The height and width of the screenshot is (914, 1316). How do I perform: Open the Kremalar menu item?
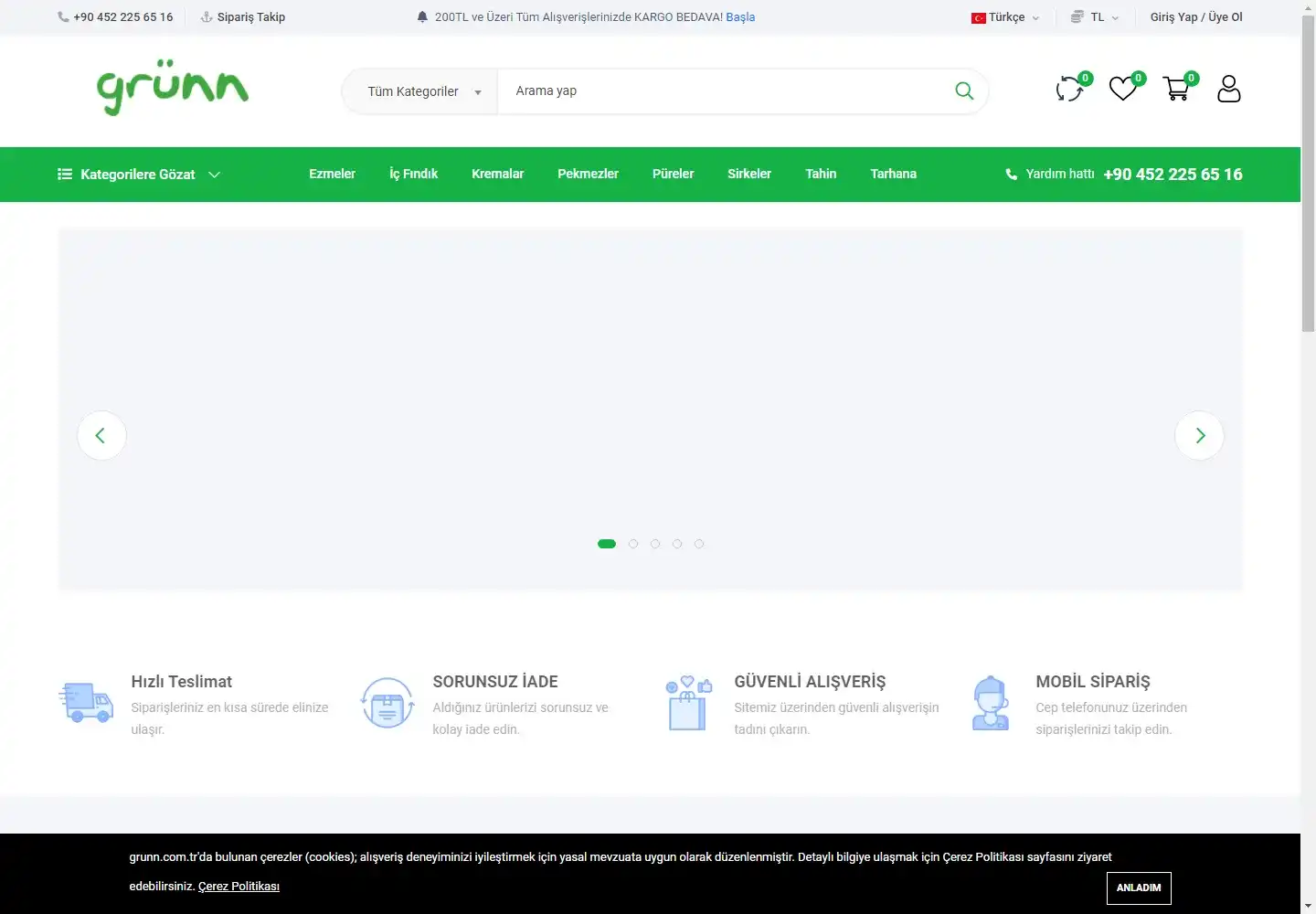click(x=497, y=174)
